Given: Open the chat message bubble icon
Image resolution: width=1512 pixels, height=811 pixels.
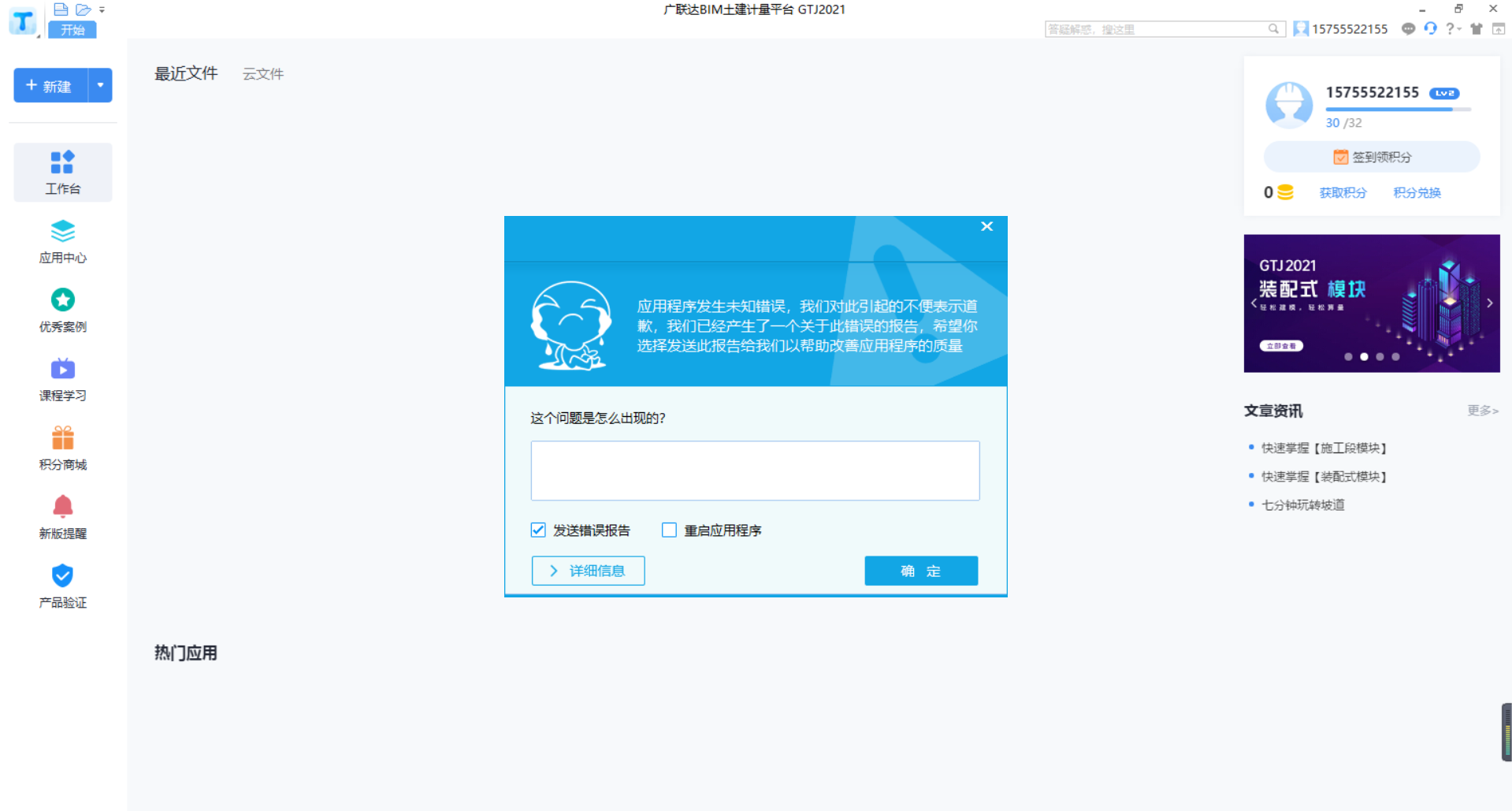Looking at the screenshot, I should pyautogui.click(x=1409, y=29).
